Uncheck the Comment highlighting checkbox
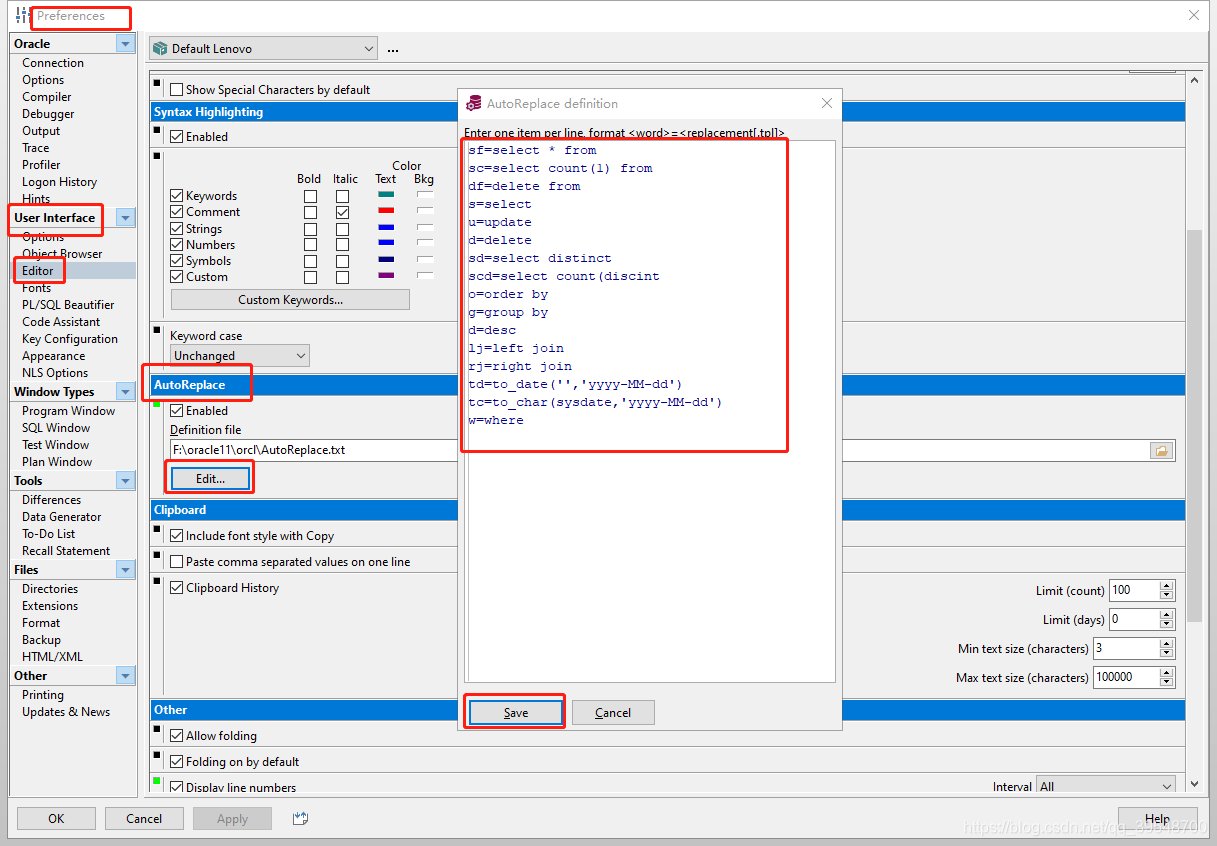Image resolution: width=1217 pixels, height=846 pixels. click(x=177, y=212)
